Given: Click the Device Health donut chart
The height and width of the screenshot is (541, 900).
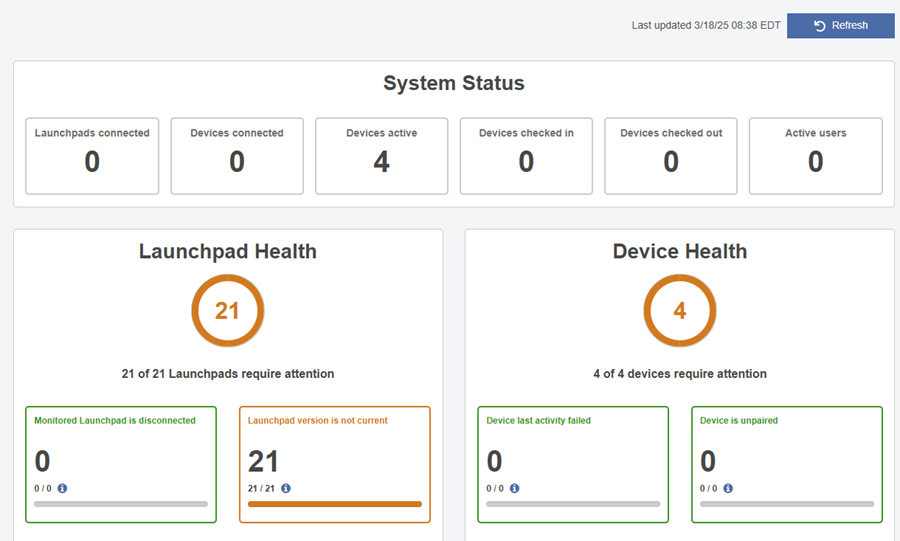Looking at the screenshot, I should tap(680, 311).
